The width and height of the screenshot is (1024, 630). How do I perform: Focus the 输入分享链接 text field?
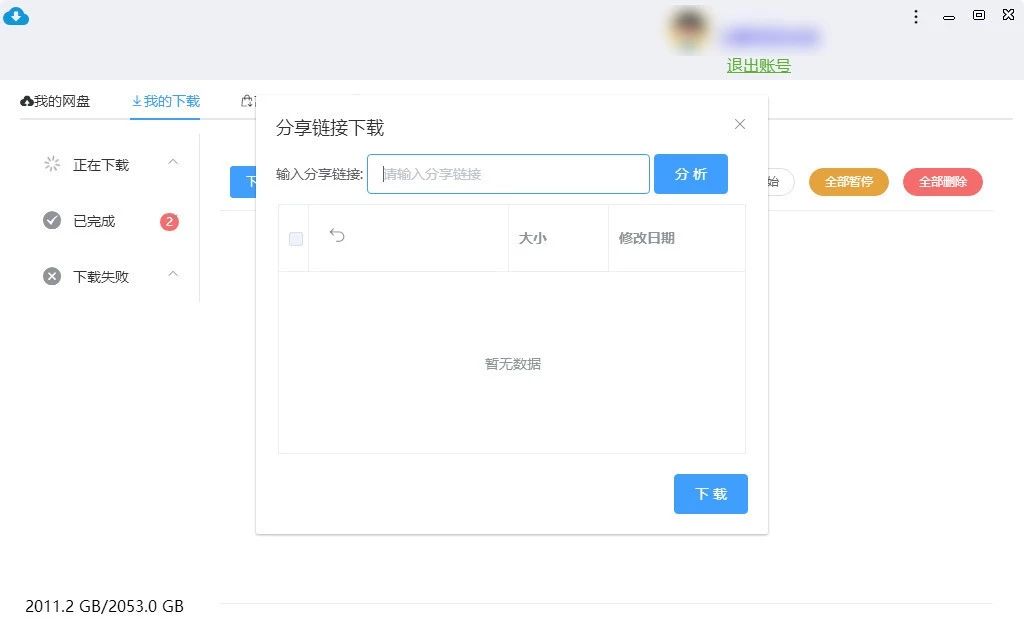(508, 174)
